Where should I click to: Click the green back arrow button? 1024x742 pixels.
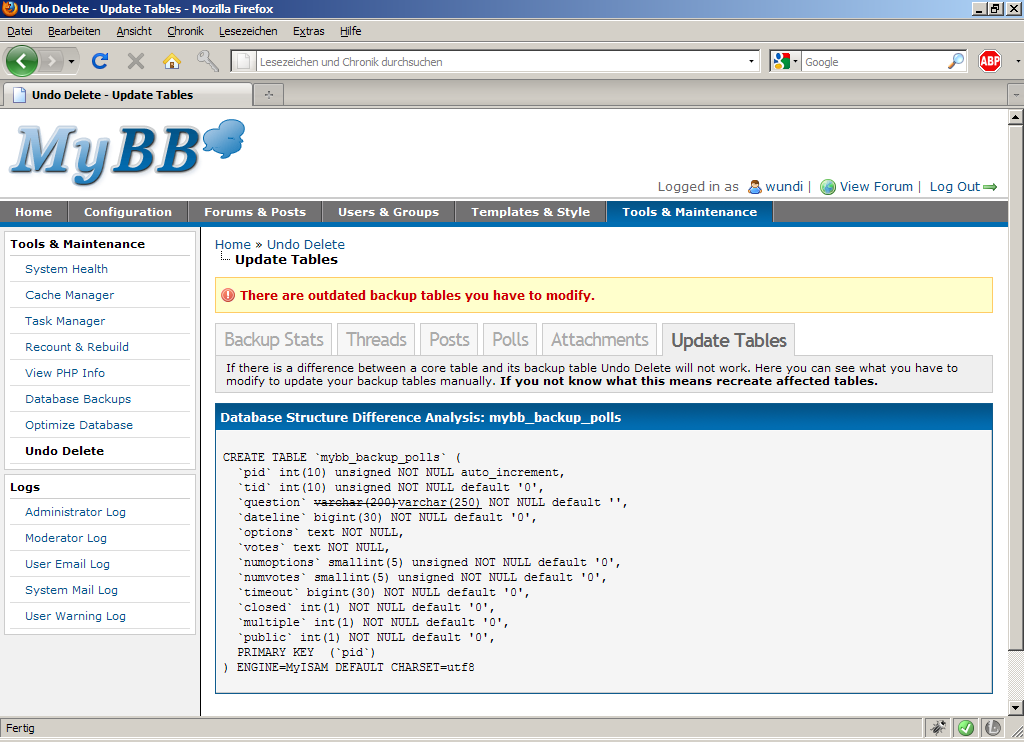22,61
